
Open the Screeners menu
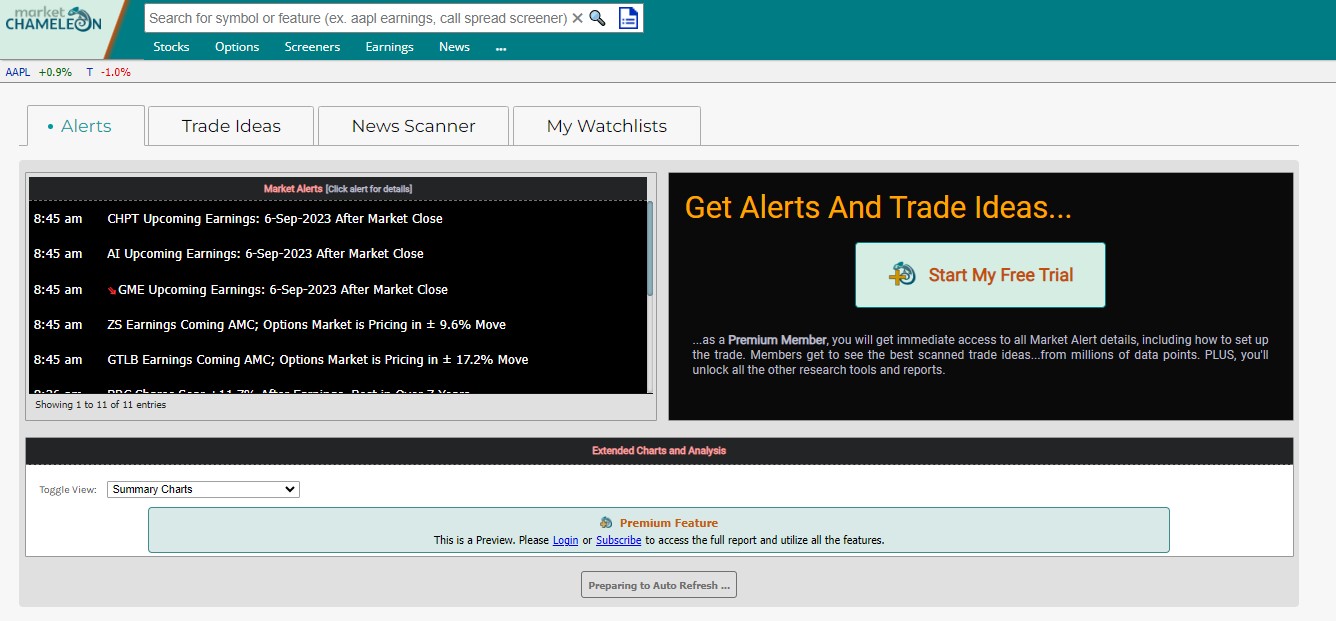312,47
